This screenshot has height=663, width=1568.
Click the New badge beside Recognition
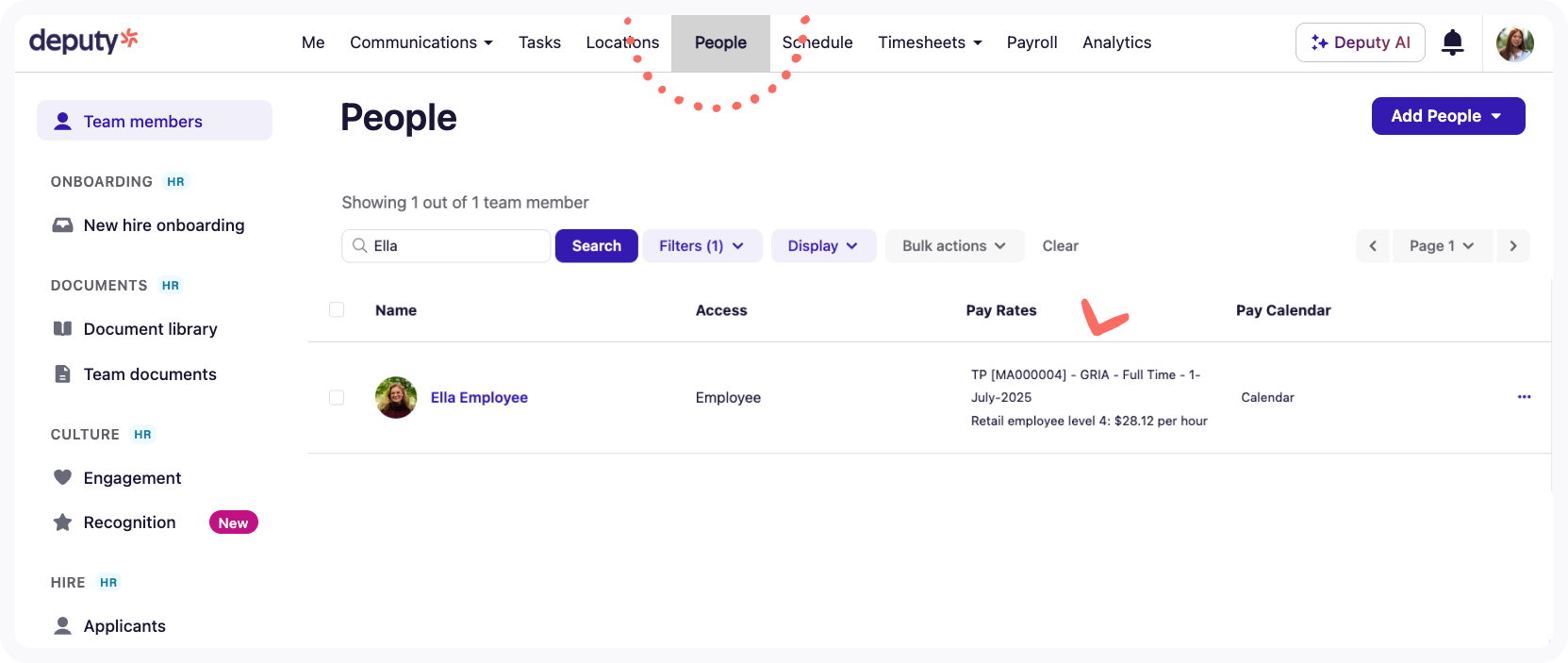tap(234, 522)
